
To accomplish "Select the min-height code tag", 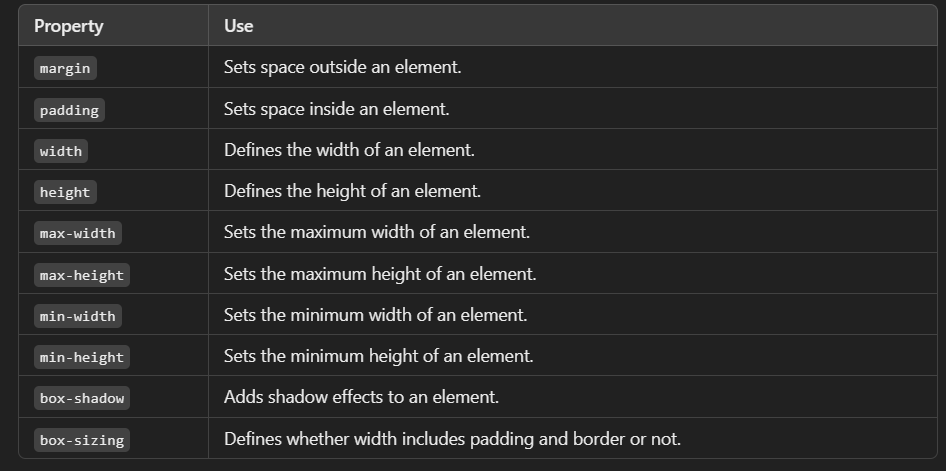I will 82,358.
